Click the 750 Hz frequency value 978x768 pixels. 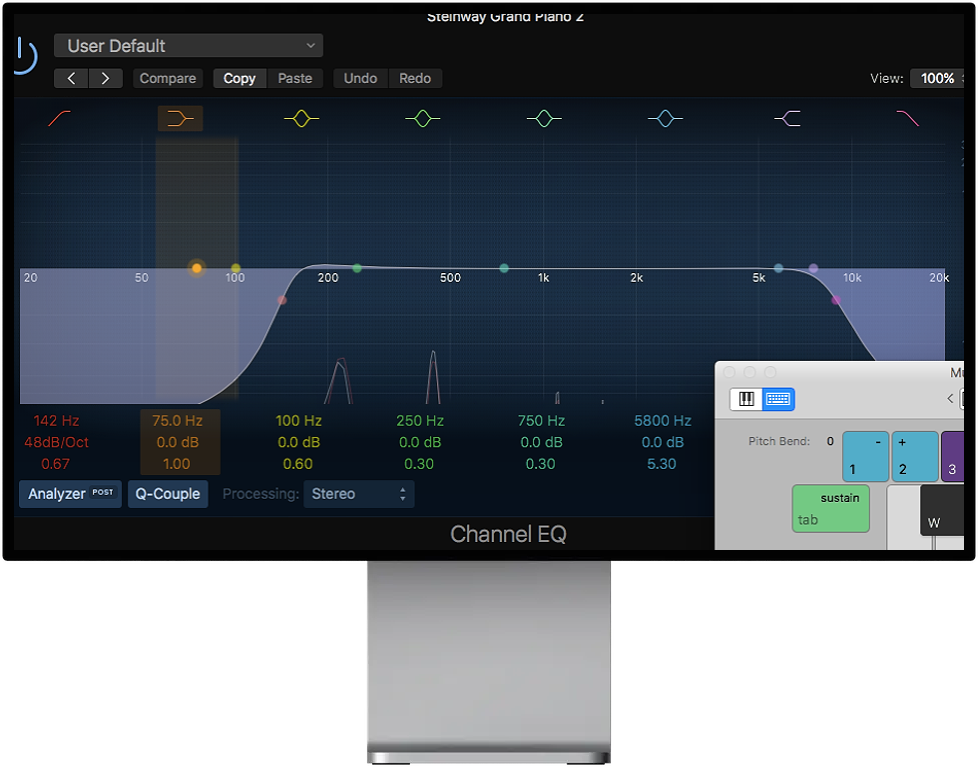tap(541, 421)
